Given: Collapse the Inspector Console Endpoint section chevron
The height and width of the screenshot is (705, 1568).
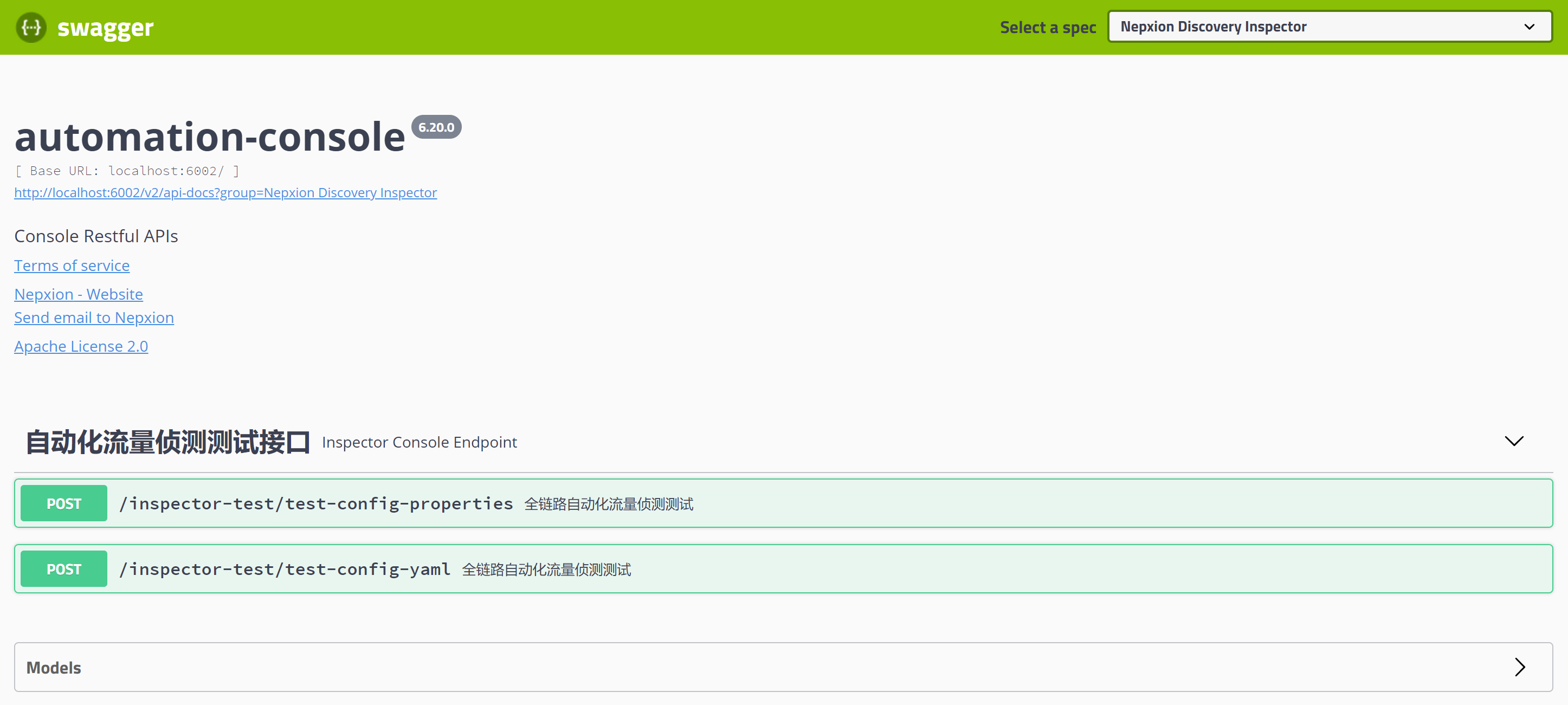Looking at the screenshot, I should pyautogui.click(x=1514, y=441).
